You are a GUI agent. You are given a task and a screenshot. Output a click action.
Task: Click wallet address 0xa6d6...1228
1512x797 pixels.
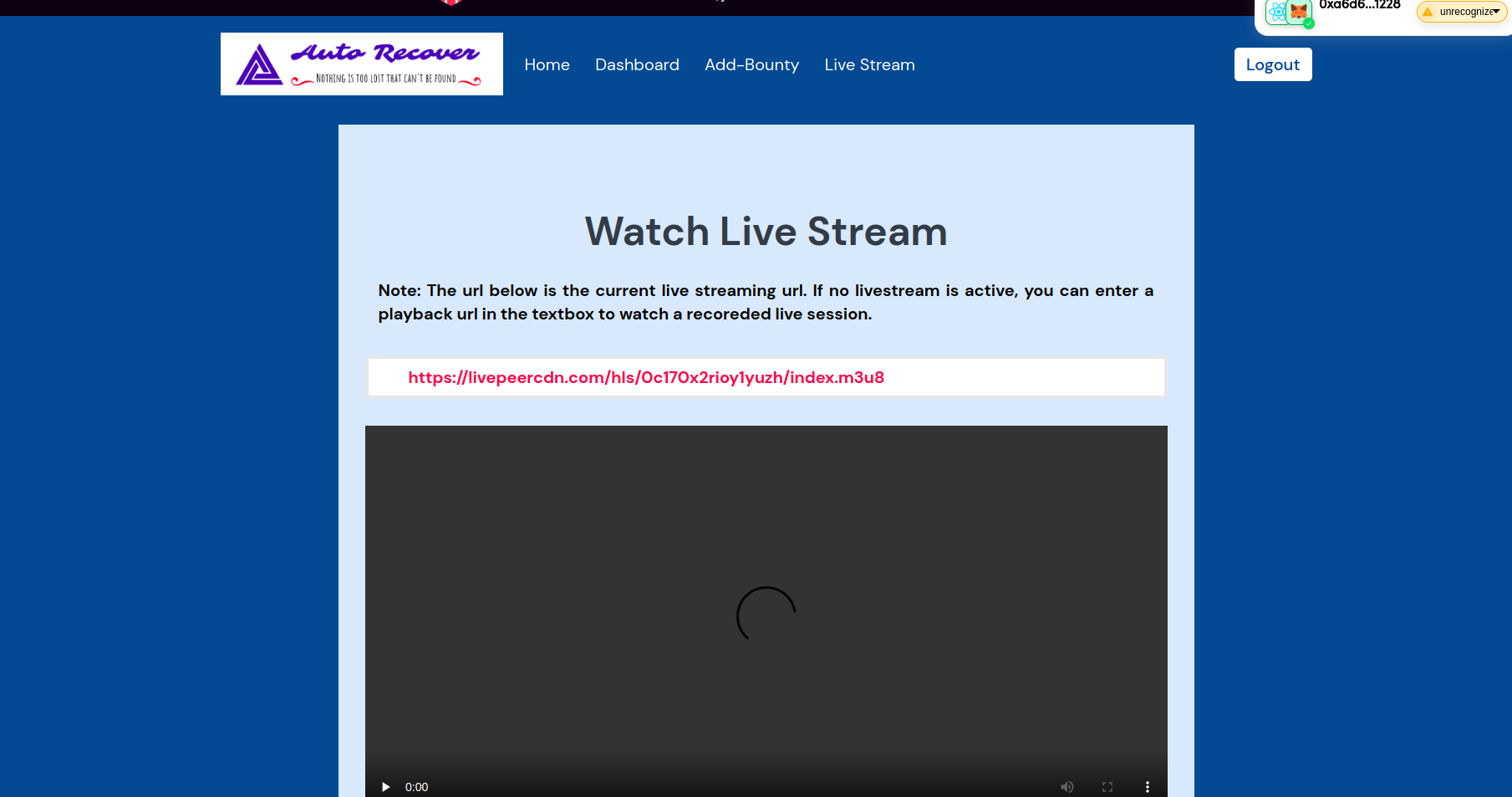click(1359, 5)
